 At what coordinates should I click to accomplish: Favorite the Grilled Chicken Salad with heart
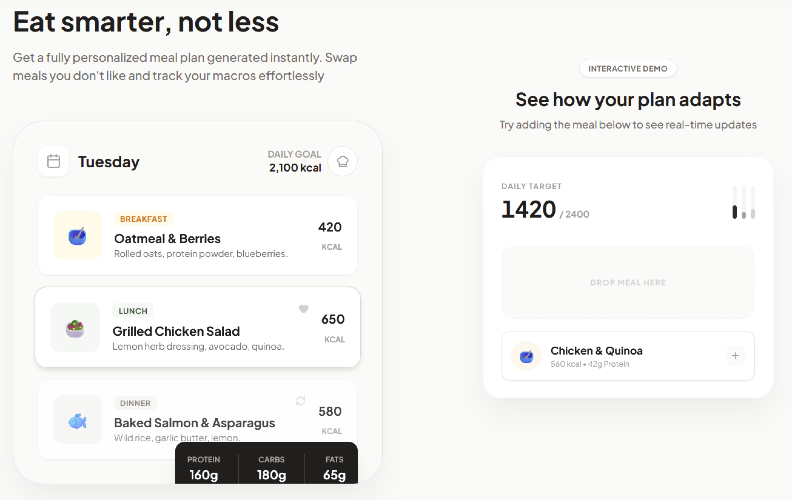point(304,309)
